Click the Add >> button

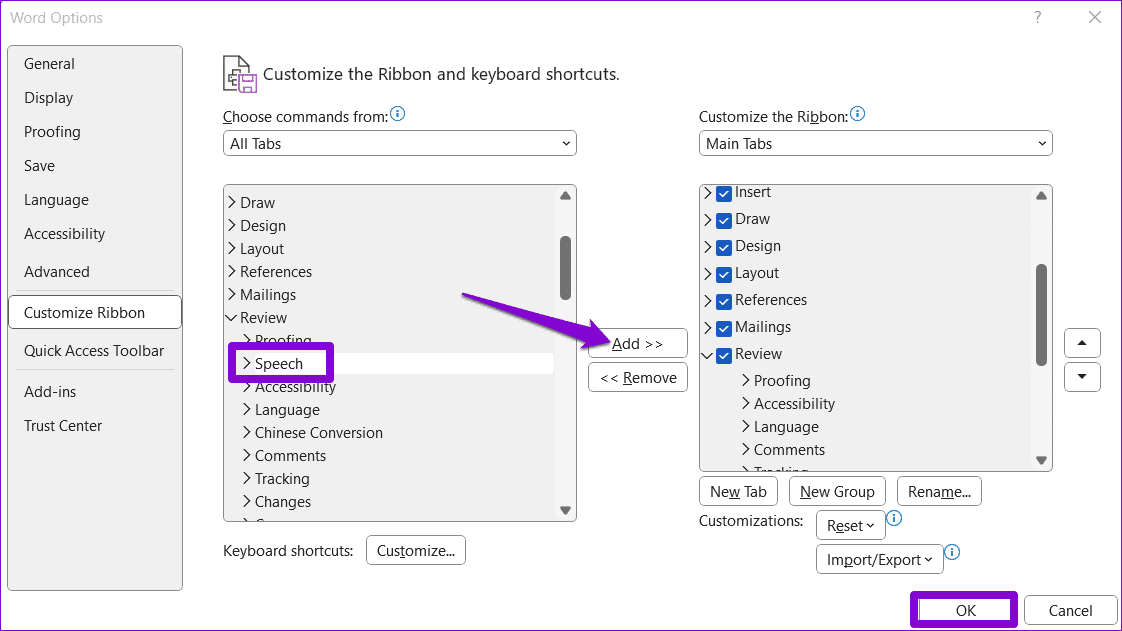coord(638,343)
